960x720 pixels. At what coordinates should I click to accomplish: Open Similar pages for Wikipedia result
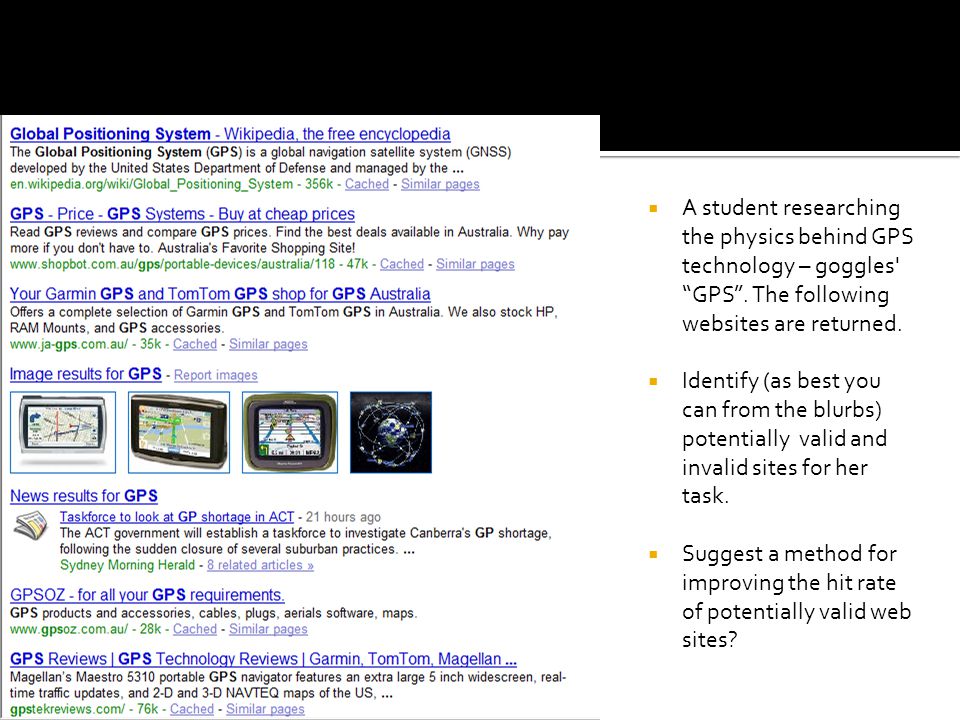[440, 184]
